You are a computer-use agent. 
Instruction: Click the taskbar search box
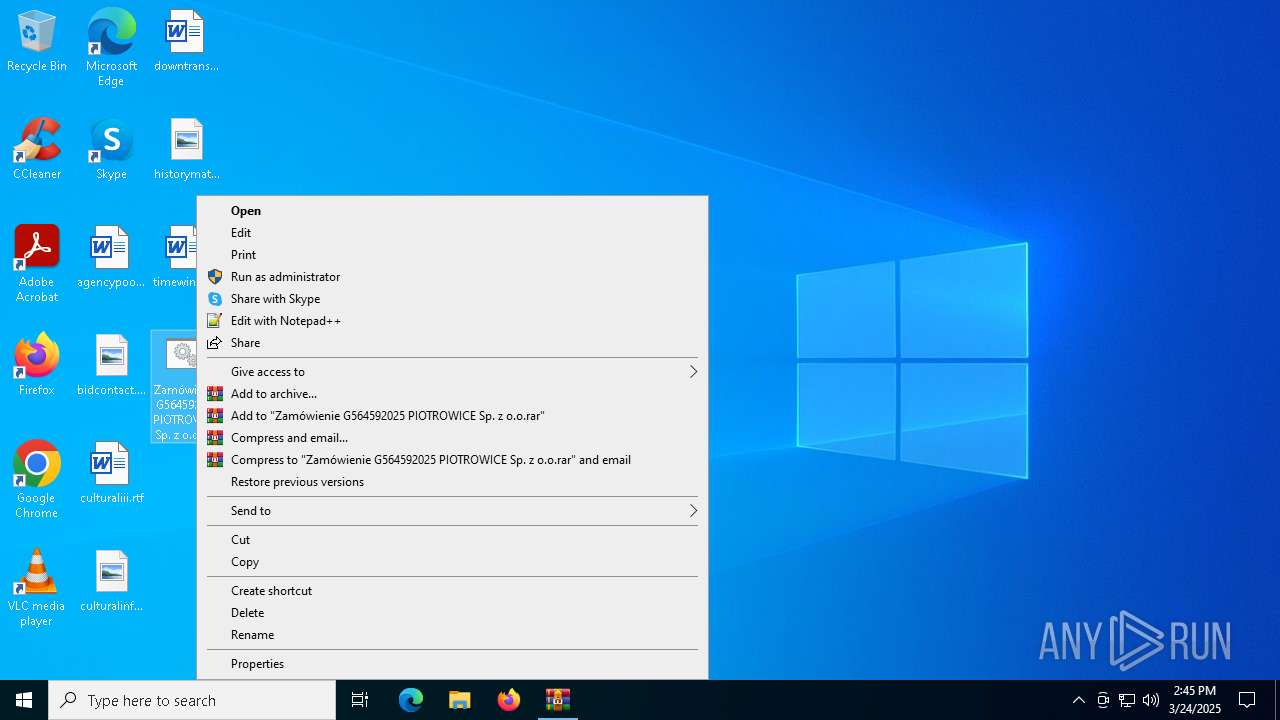(x=192, y=700)
